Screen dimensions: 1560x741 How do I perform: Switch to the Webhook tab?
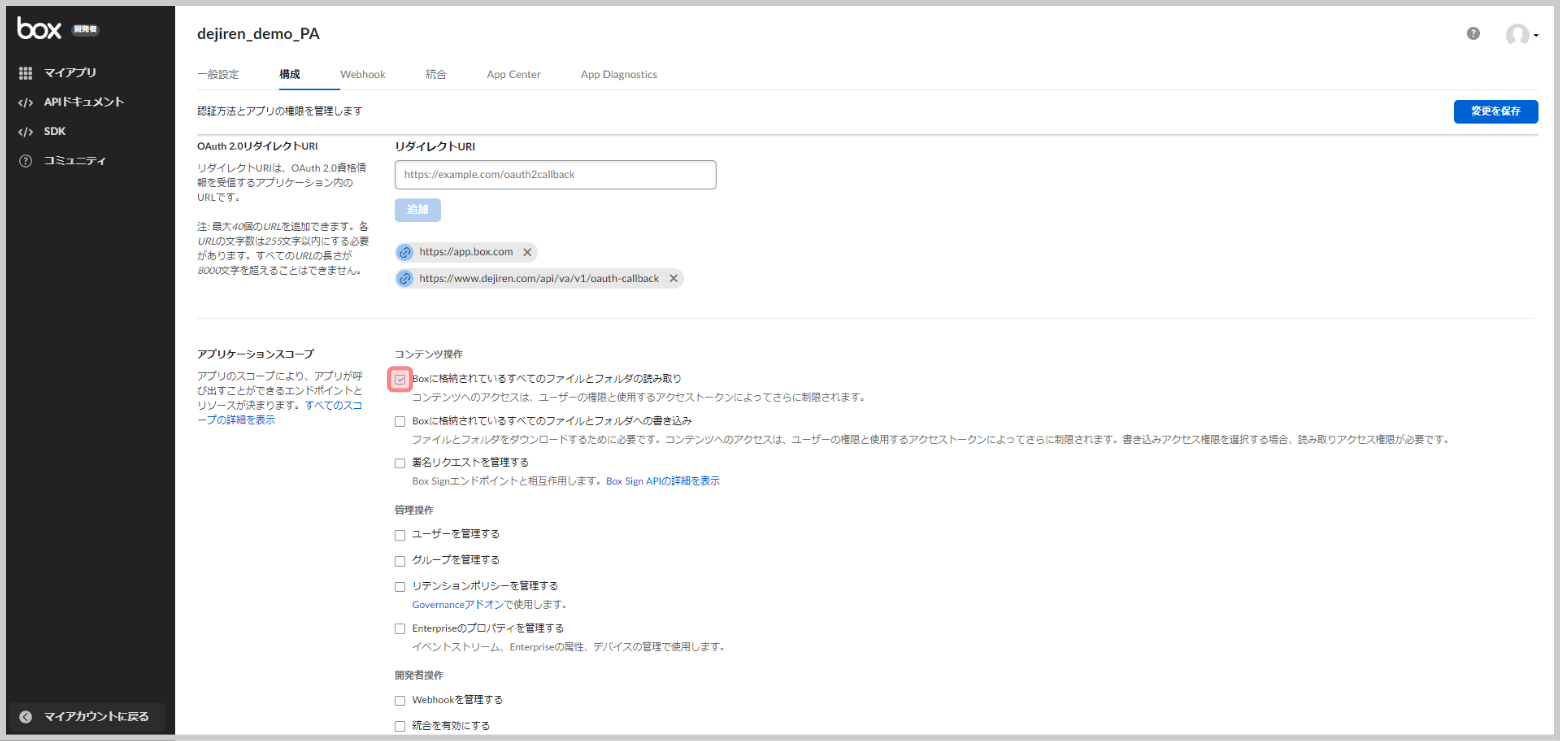point(362,74)
